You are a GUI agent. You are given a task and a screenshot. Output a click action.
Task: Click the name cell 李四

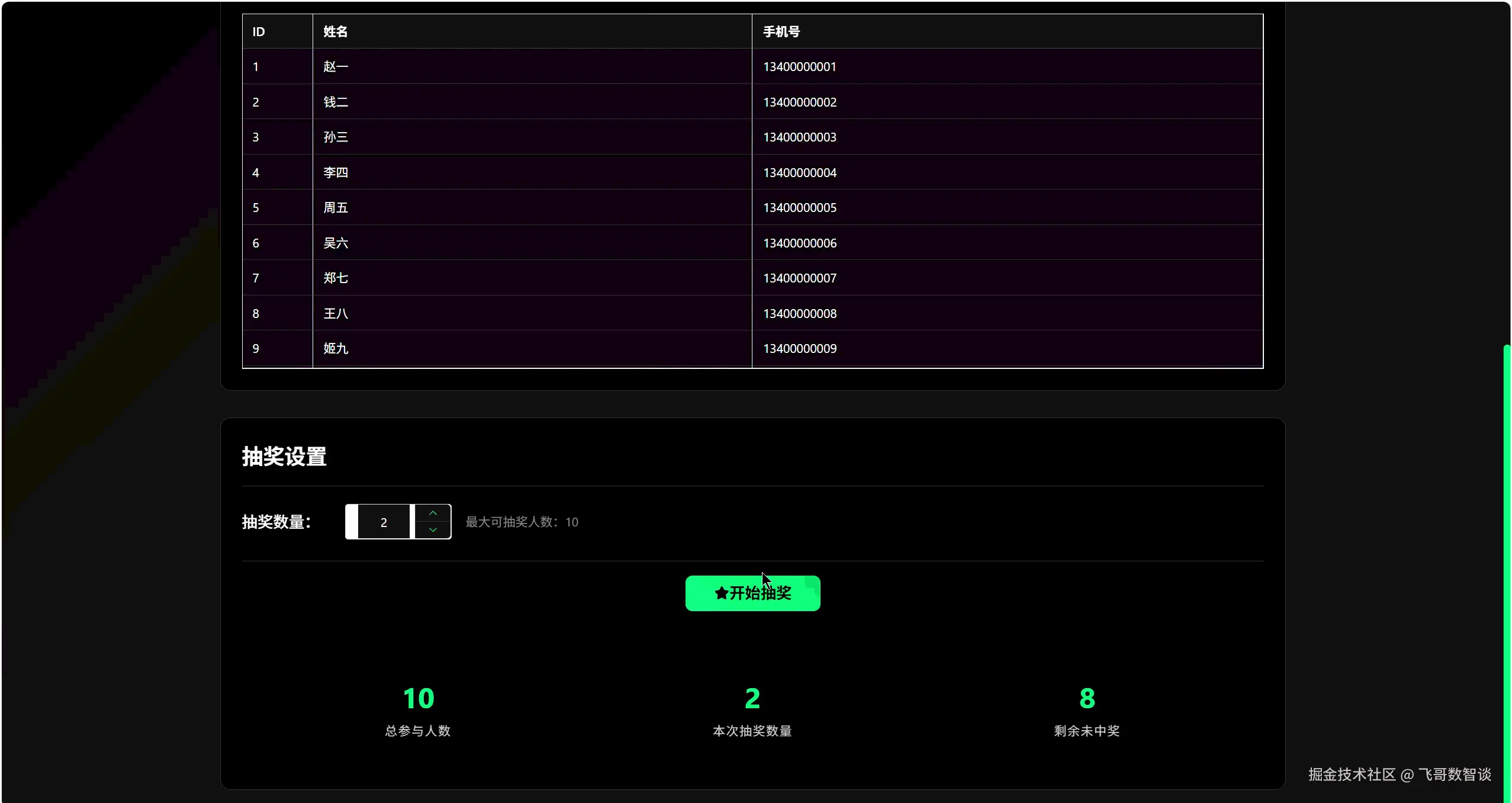[336, 173]
